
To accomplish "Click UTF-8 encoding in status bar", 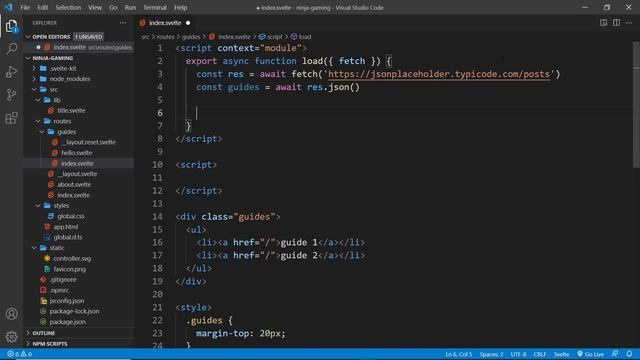I will tap(518, 354).
